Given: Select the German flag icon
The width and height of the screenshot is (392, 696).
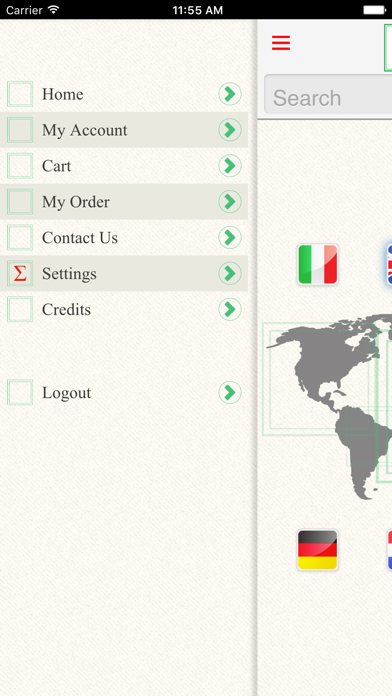Looking at the screenshot, I should [318, 550].
